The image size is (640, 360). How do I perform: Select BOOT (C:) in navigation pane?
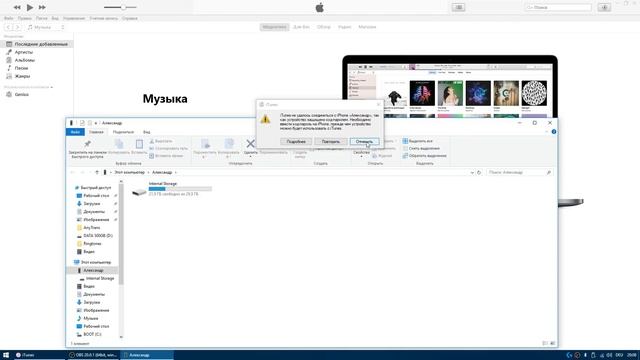point(89,334)
